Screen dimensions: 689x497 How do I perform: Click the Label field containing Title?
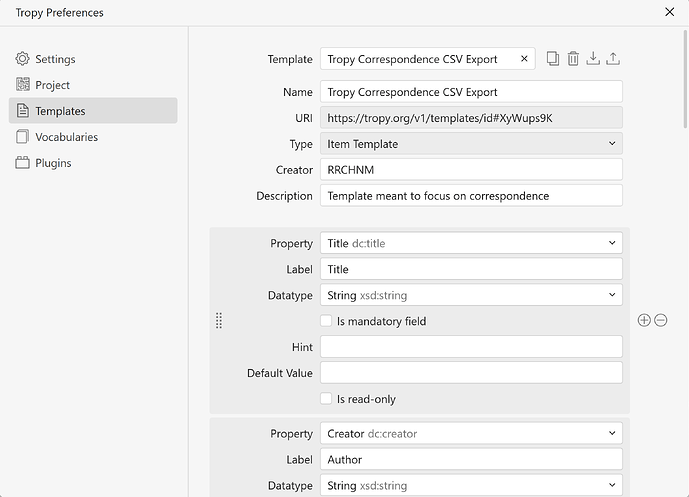pos(471,269)
